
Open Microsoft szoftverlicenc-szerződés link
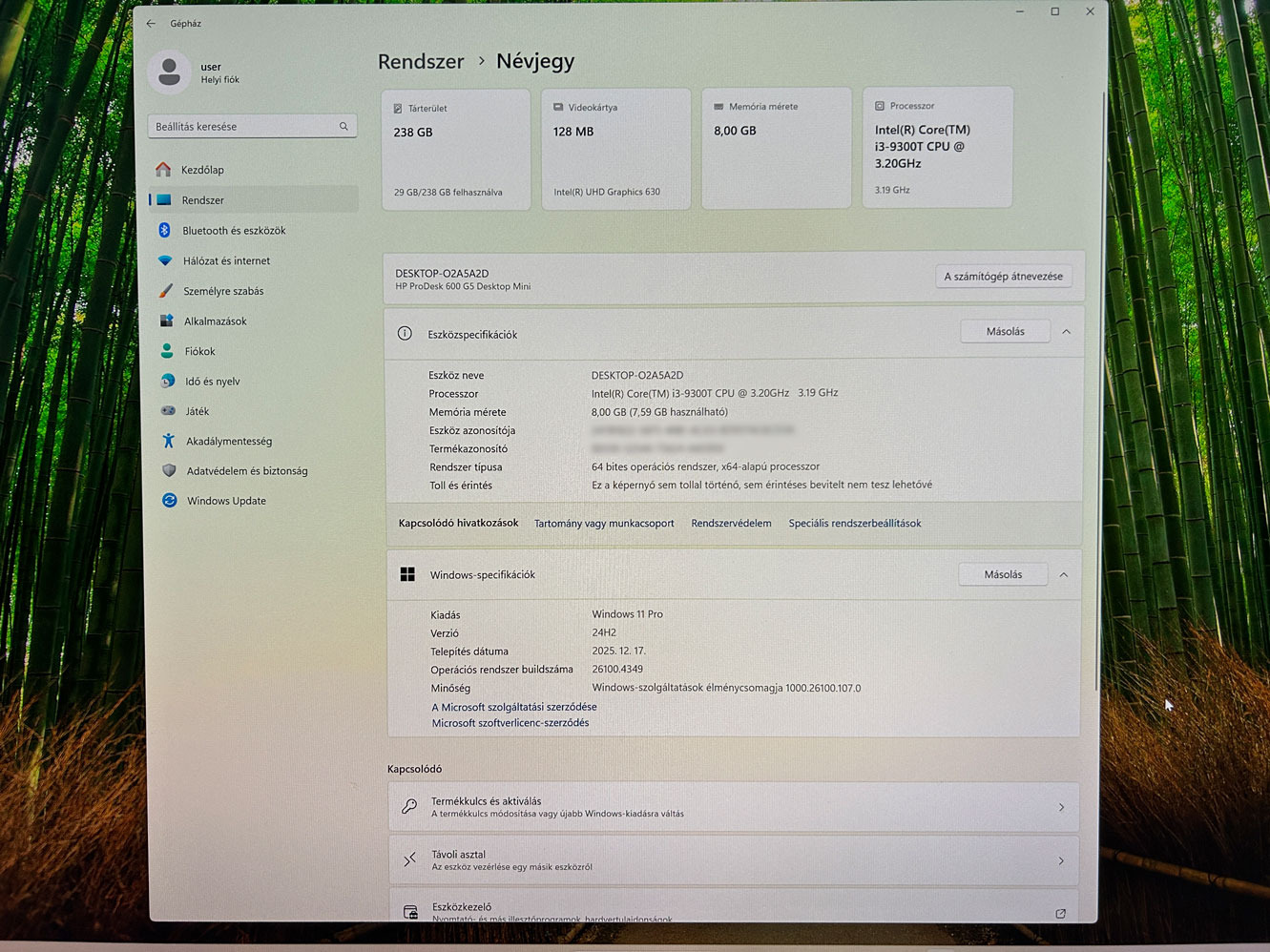tap(510, 723)
